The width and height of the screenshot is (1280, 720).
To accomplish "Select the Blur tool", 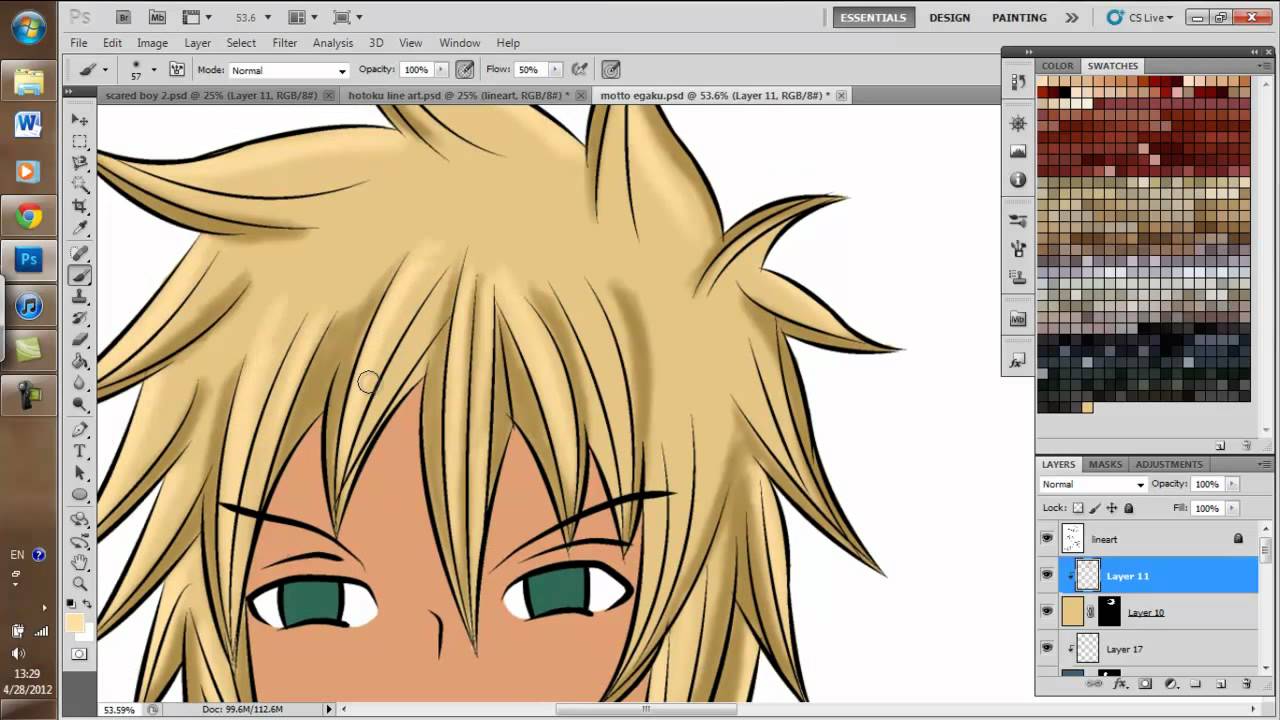I will point(80,383).
